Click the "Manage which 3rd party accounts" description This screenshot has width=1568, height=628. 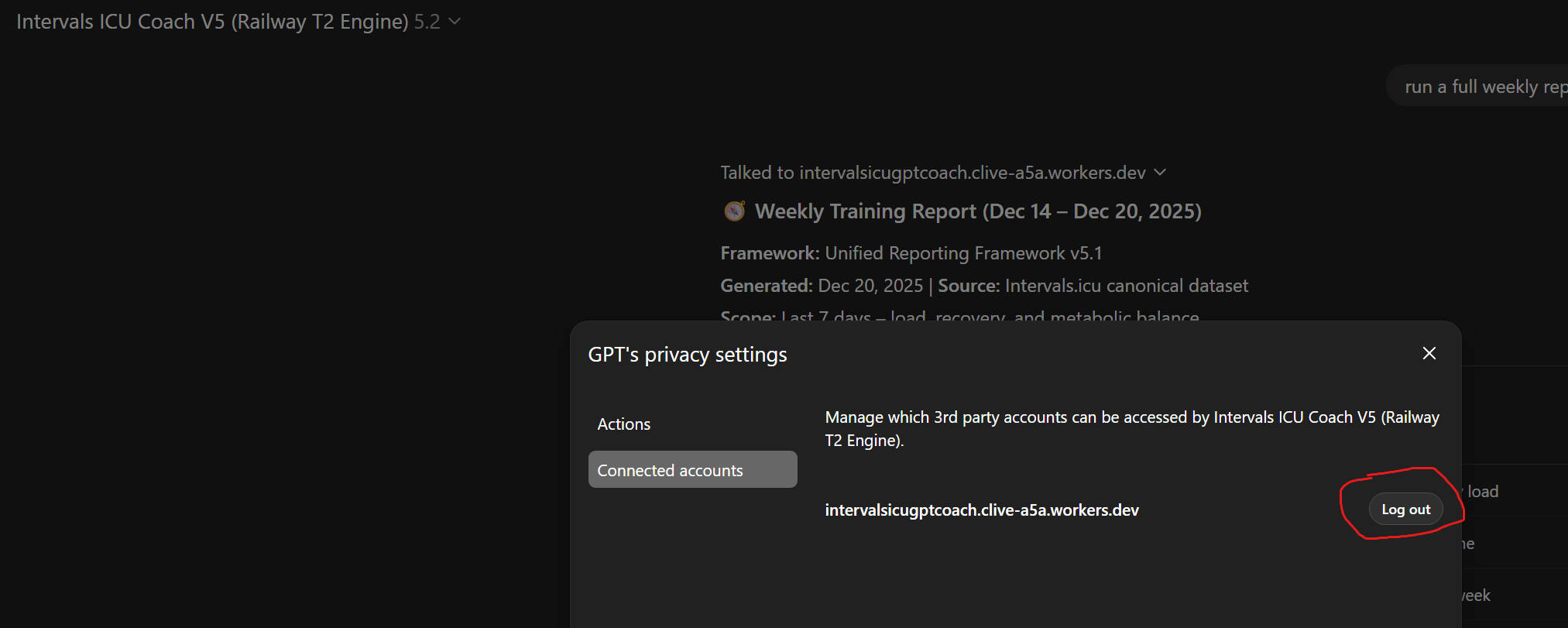coord(1131,428)
